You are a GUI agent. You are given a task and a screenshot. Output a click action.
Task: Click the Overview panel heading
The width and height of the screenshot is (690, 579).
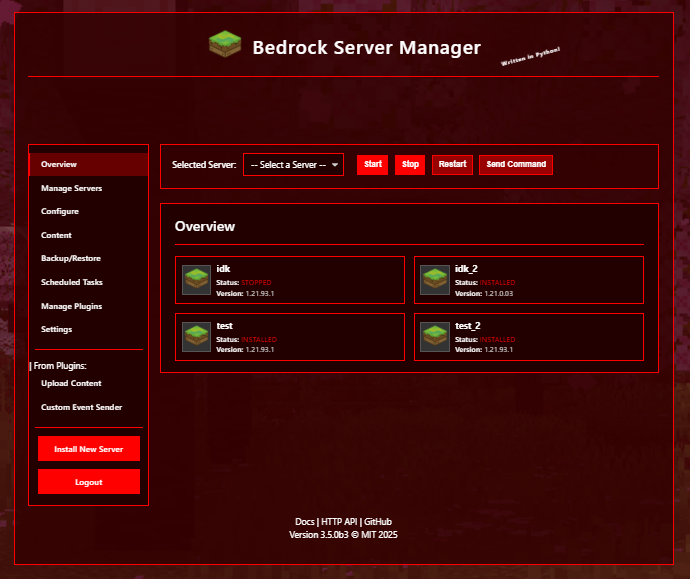click(205, 226)
